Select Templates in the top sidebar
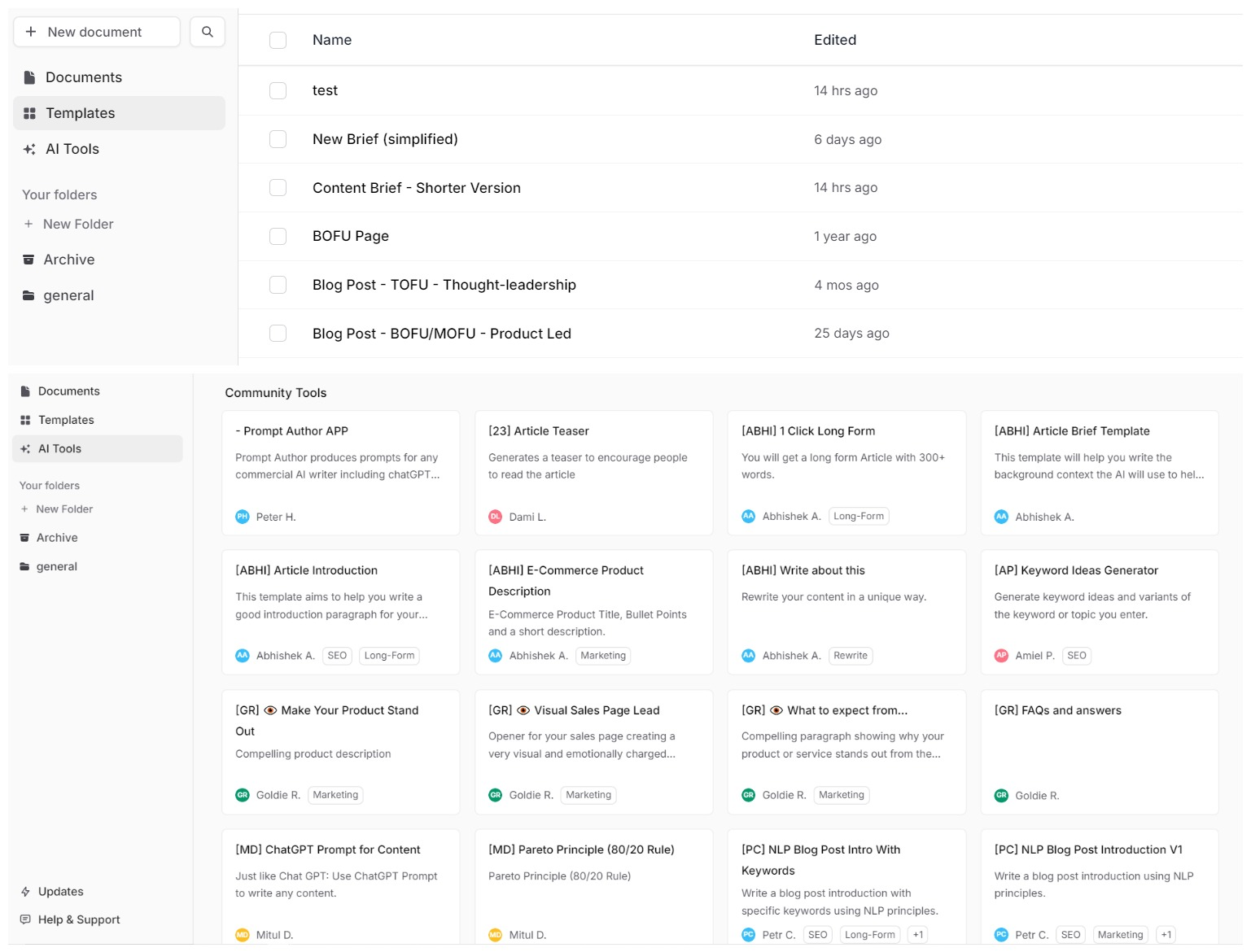The image size is (1251, 952). point(119,113)
